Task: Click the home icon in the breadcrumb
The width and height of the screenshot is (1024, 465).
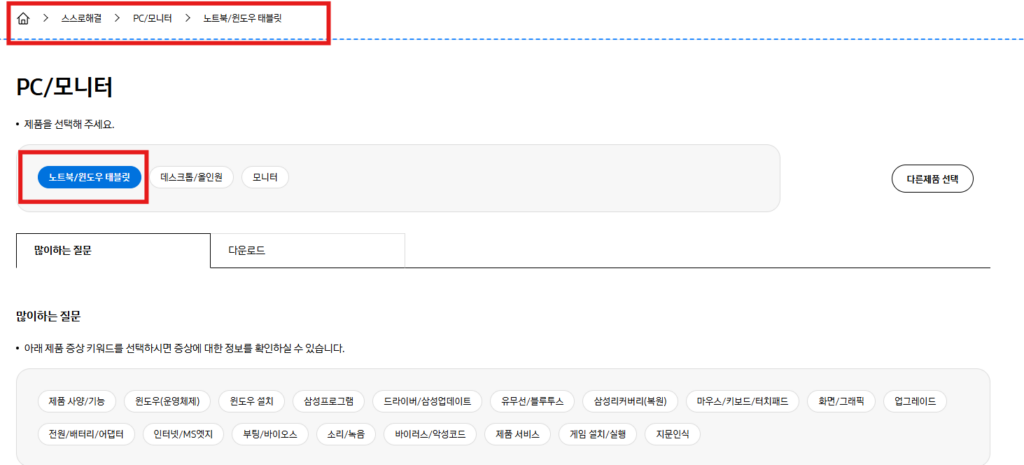Action: click(24, 19)
